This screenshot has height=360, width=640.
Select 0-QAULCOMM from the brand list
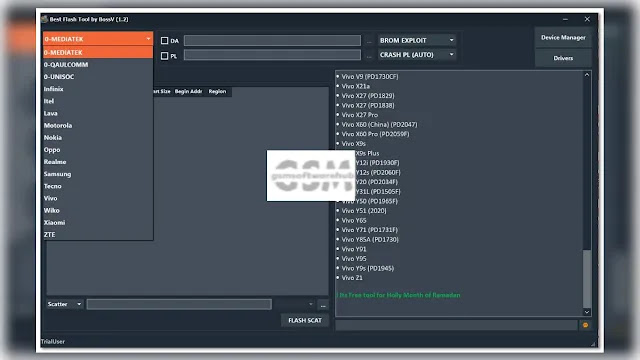pos(98,64)
